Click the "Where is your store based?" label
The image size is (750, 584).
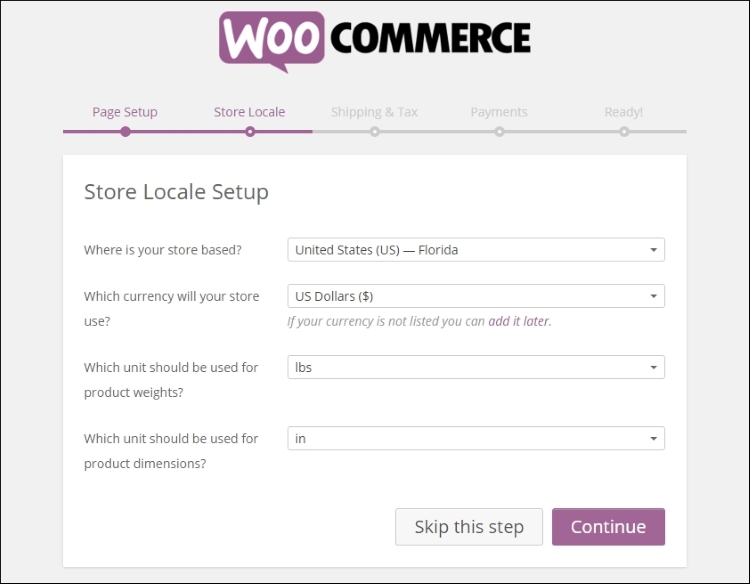click(x=163, y=250)
